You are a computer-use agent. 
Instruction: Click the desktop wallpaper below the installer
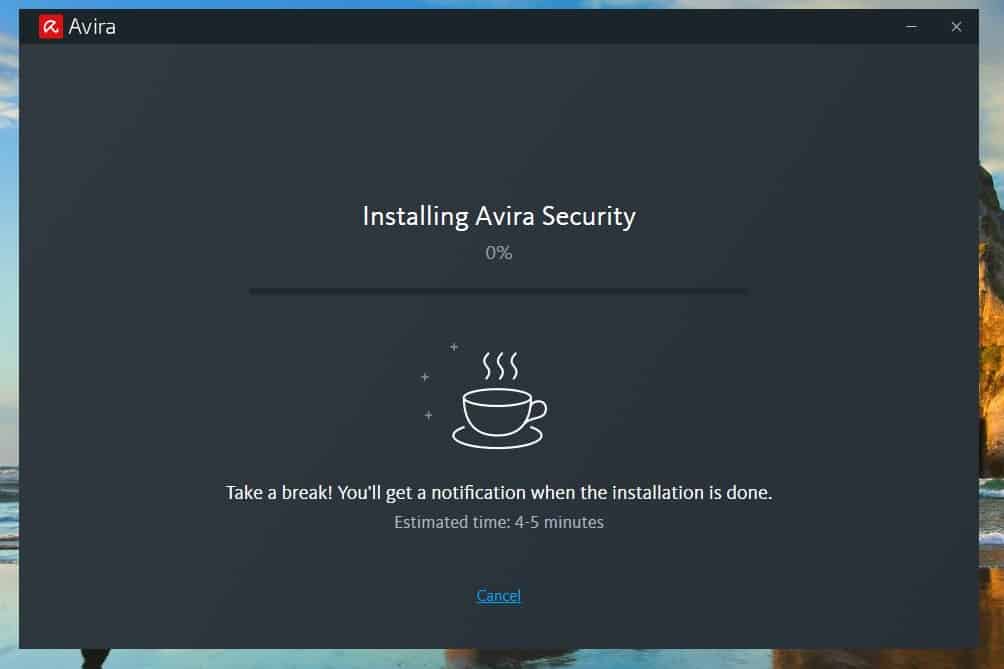coord(500,659)
